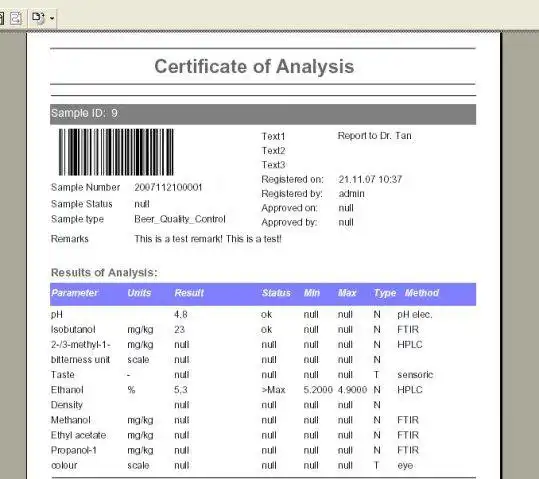Image resolution: width=539 pixels, height=479 pixels.
Task: Select the 'Sample ID: 9' header bar
Action: coord(263,114)
